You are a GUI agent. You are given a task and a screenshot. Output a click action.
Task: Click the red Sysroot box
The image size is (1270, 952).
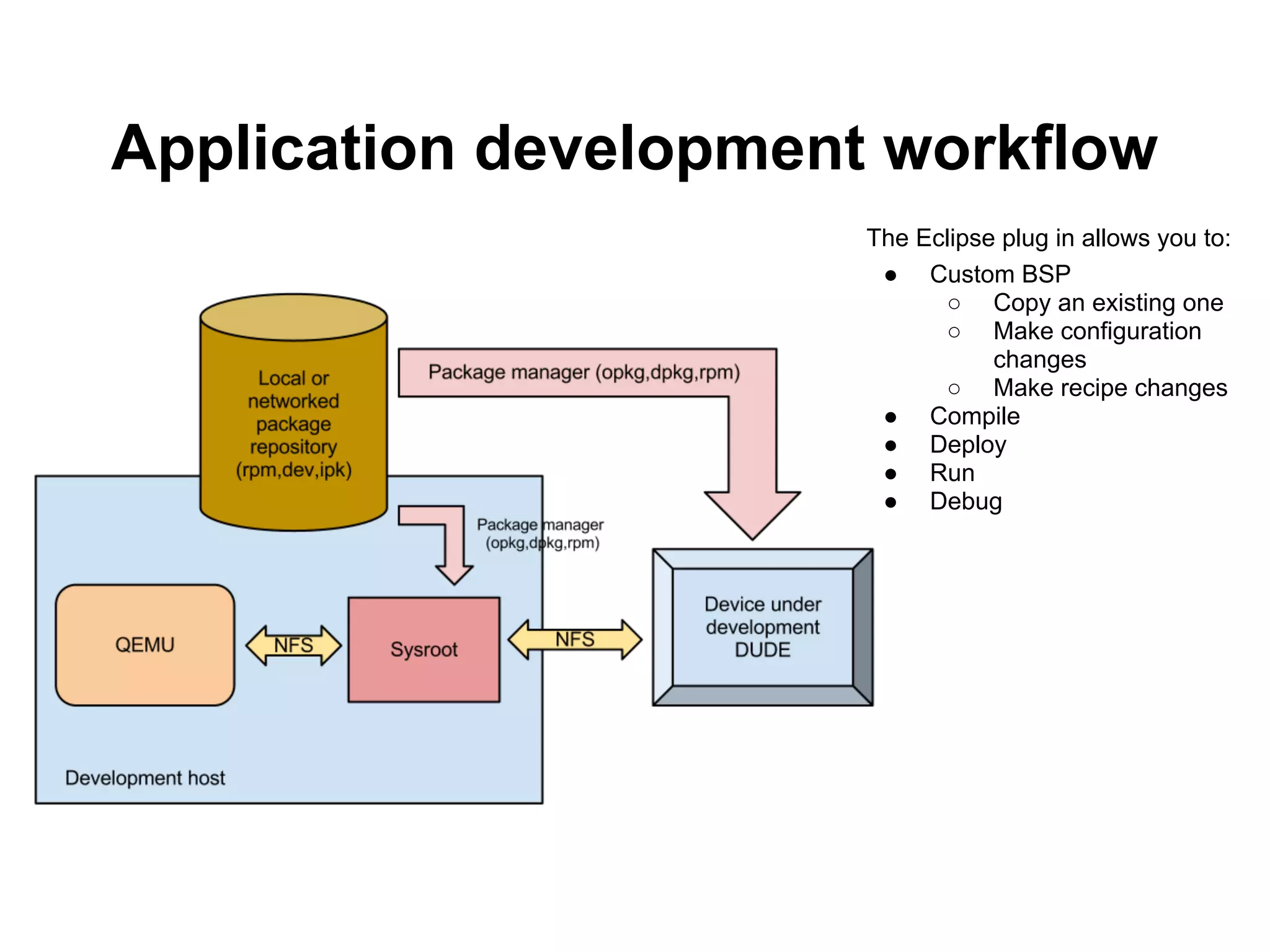point(424,649)
